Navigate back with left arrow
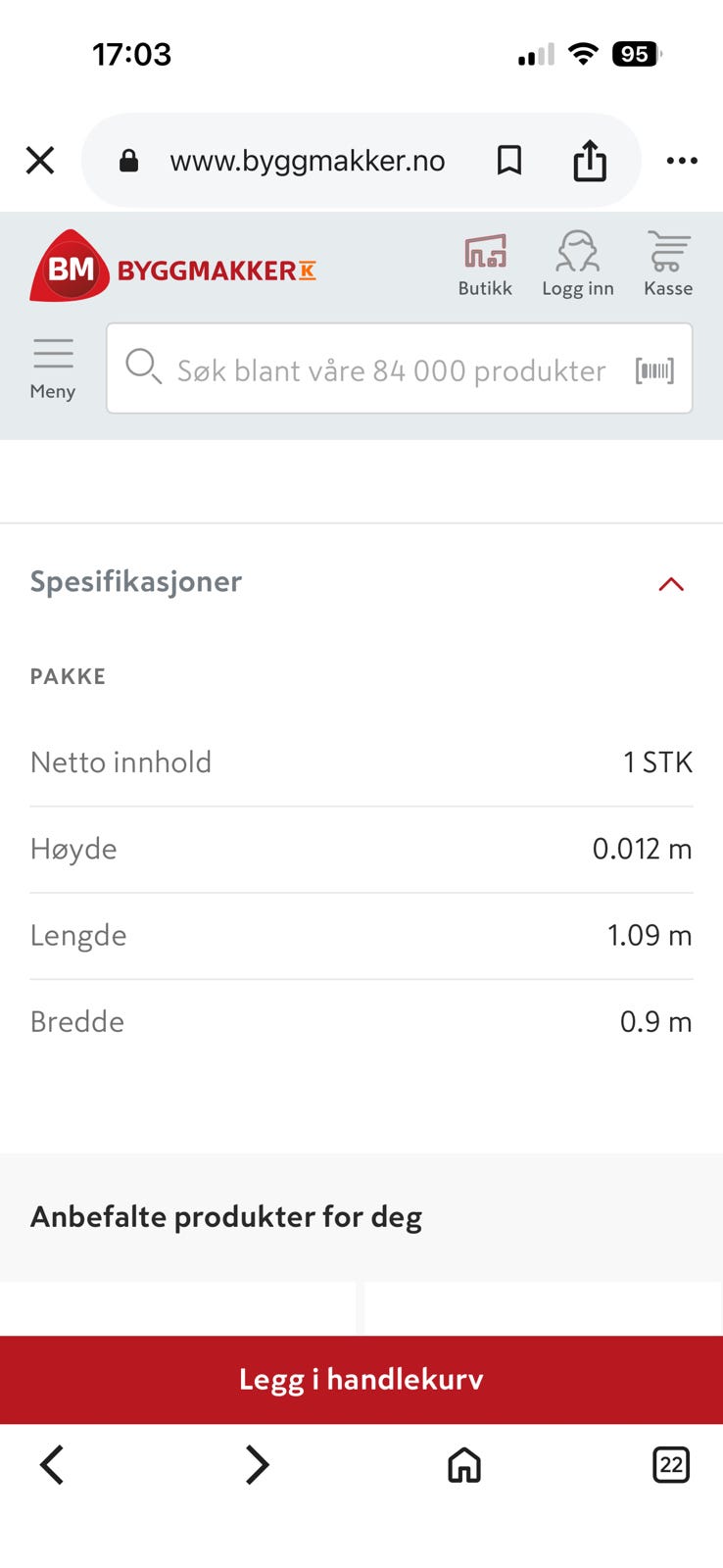This screenshot has height=1568, width=723. (x=52, y=1465)
